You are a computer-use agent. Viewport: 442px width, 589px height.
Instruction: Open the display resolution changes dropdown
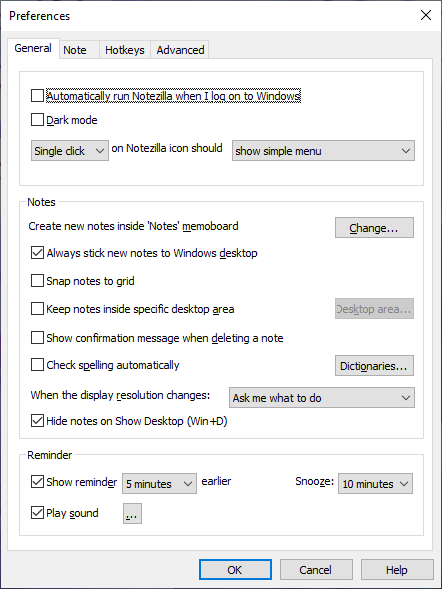pos(322,398)
